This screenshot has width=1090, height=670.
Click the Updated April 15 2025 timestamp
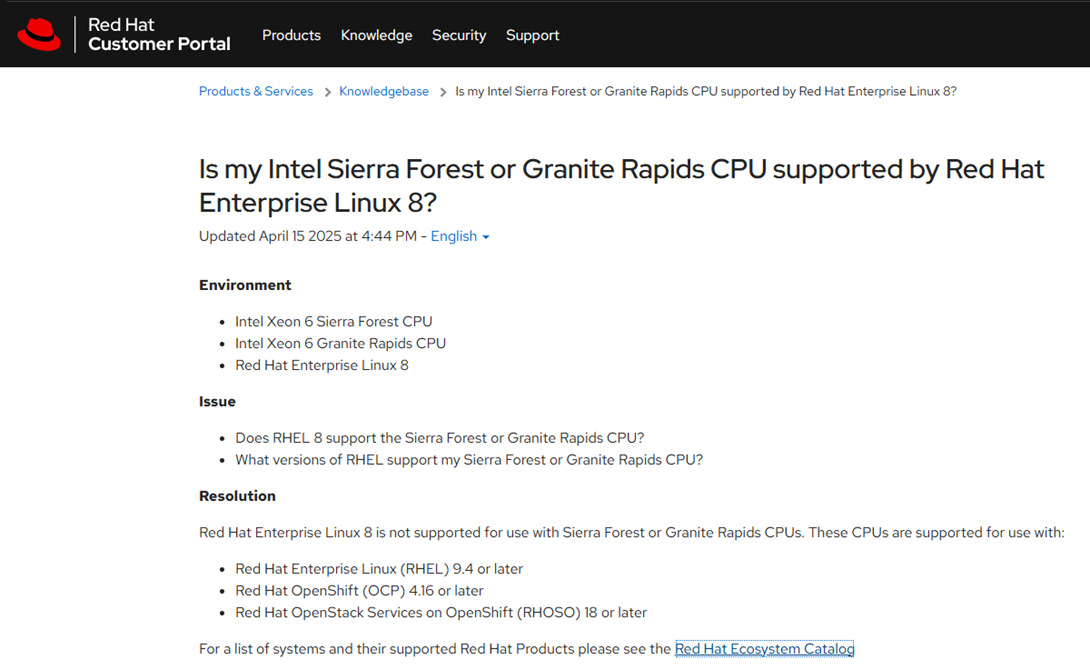(308, 236)
